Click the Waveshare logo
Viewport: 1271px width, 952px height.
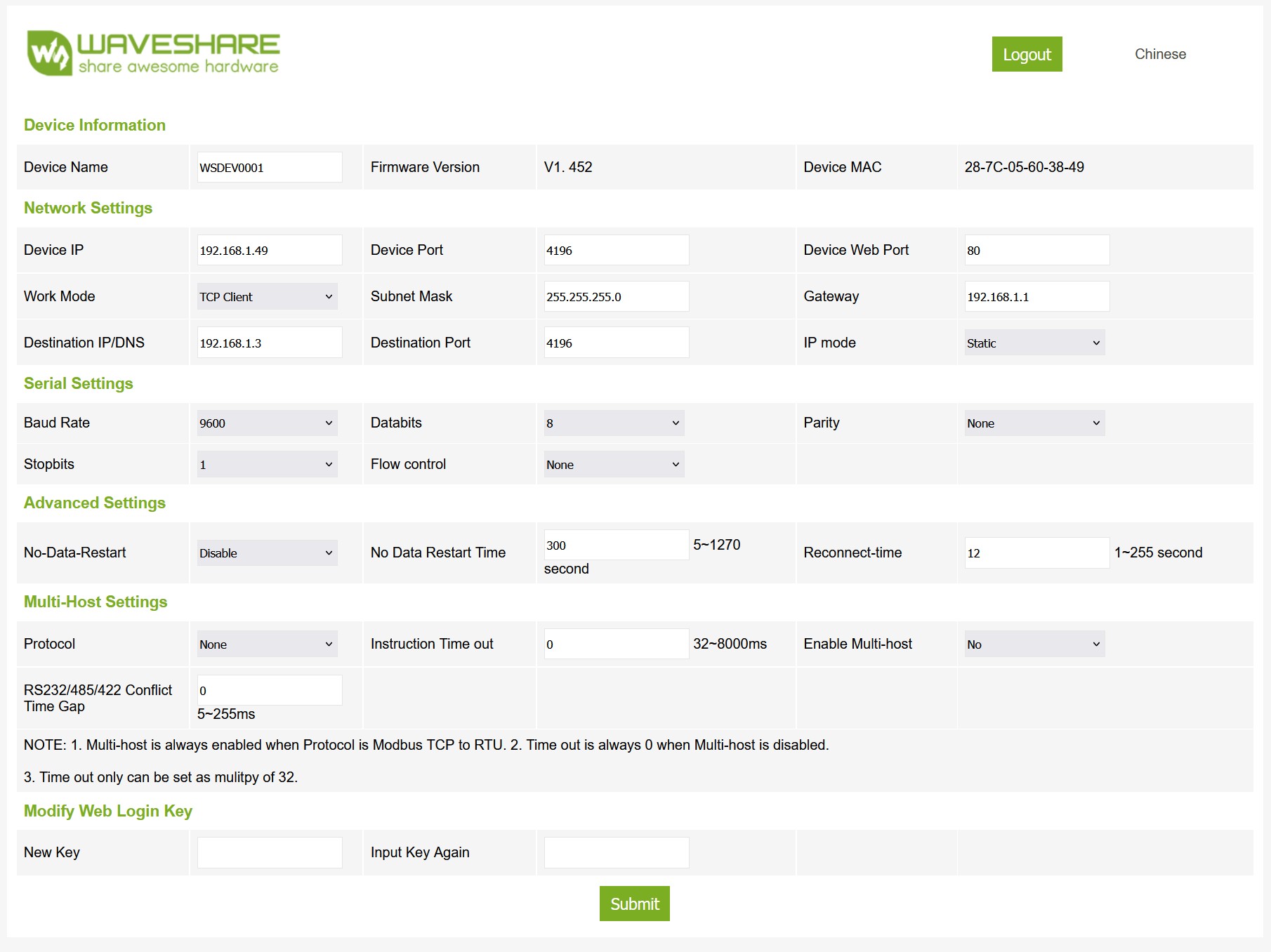[x=152, y=53]
